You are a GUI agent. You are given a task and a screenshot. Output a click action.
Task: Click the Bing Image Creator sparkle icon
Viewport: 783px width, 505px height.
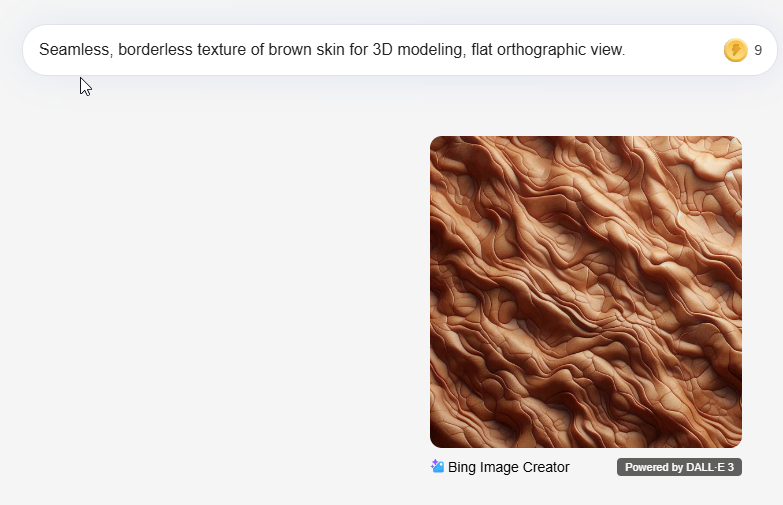coord(438,467)
